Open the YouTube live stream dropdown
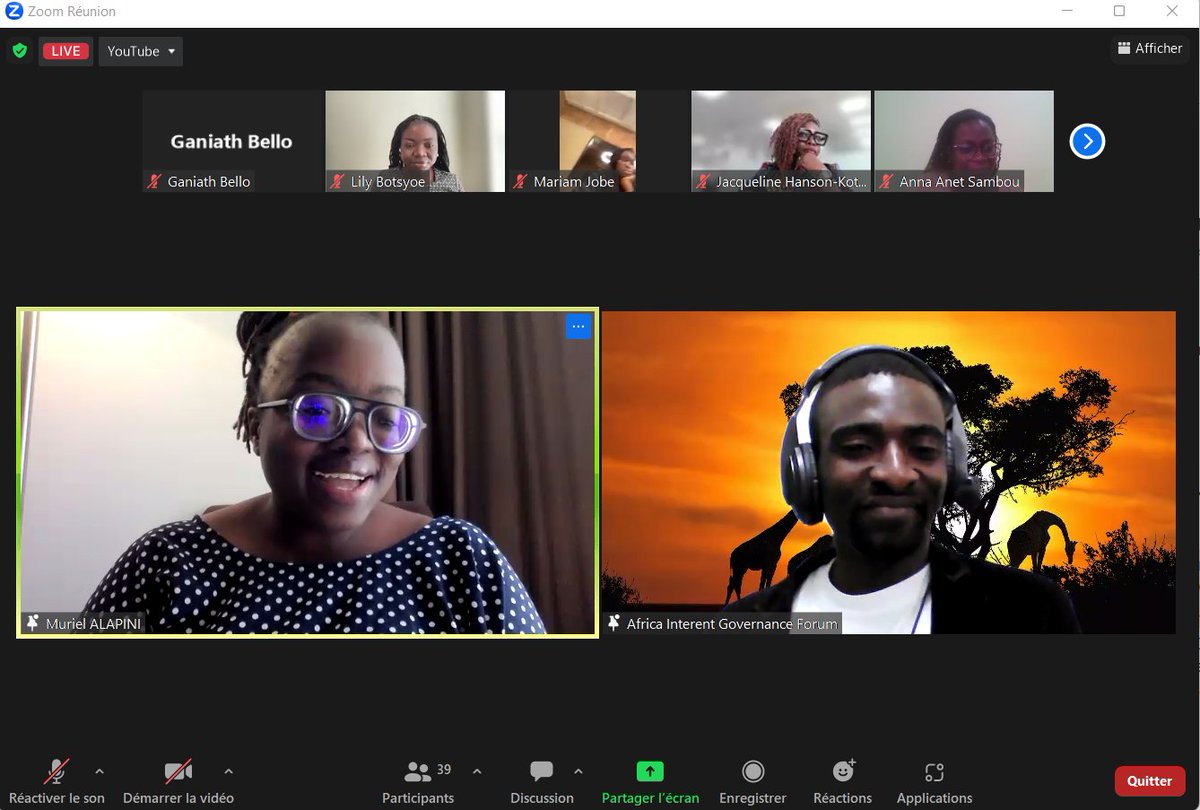Image resolution: width=1200 pixels, height=810 pixels. tap(141, 51)
